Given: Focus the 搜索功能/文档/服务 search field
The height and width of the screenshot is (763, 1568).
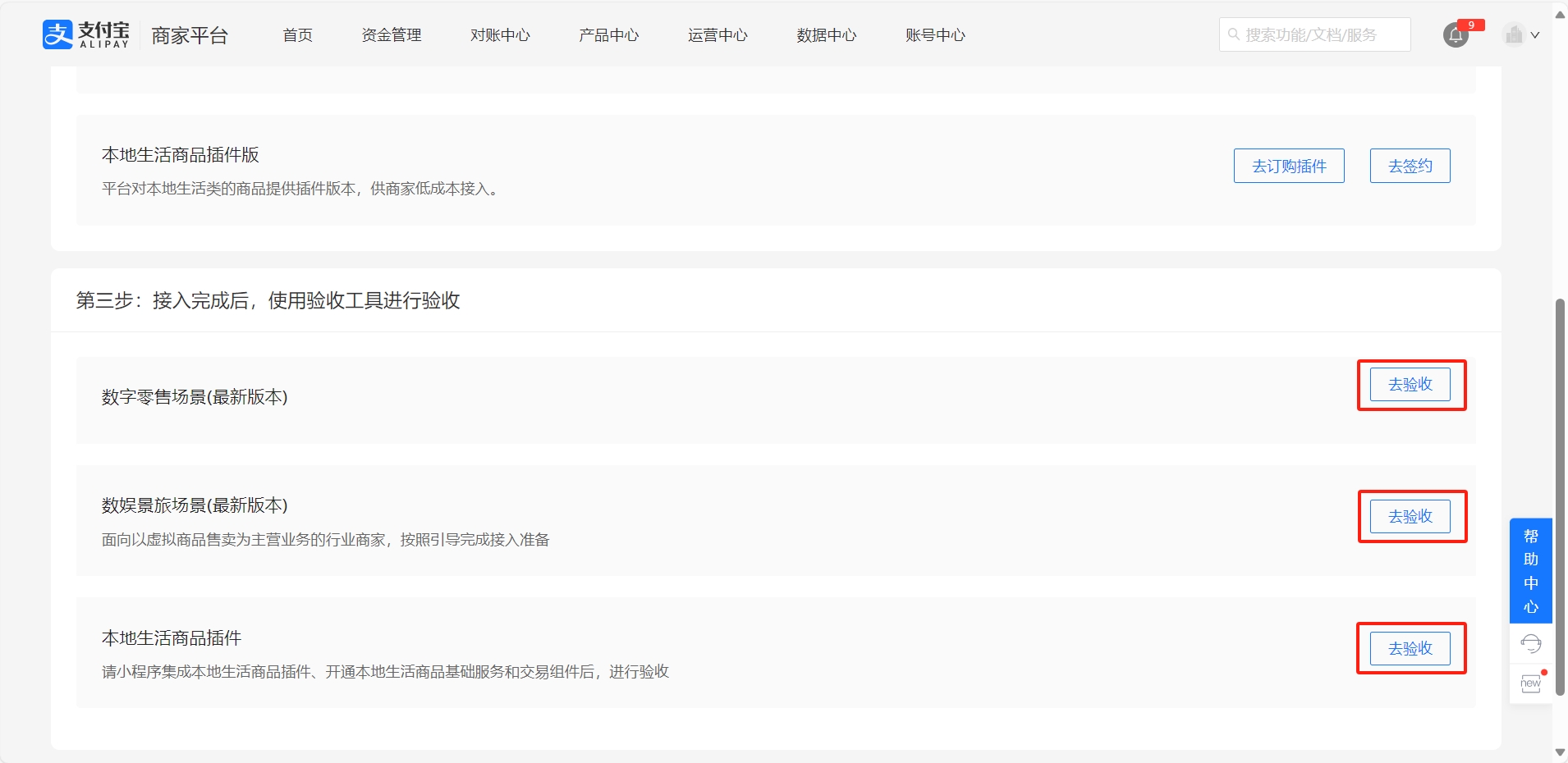Looking at the screenshot, I should point(1322,34).
